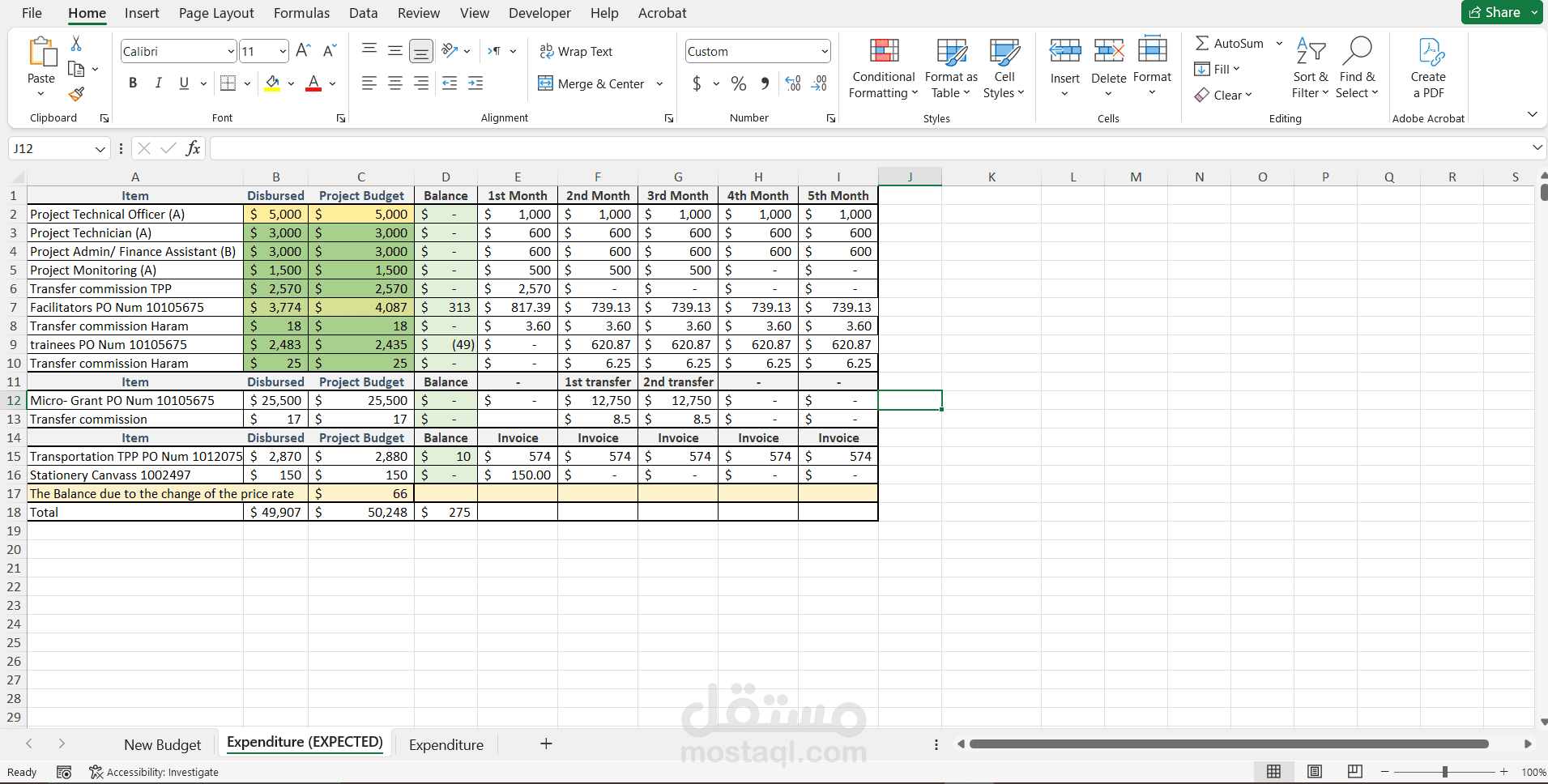Toggle Top Align vertical alignment

click(369, 51)
